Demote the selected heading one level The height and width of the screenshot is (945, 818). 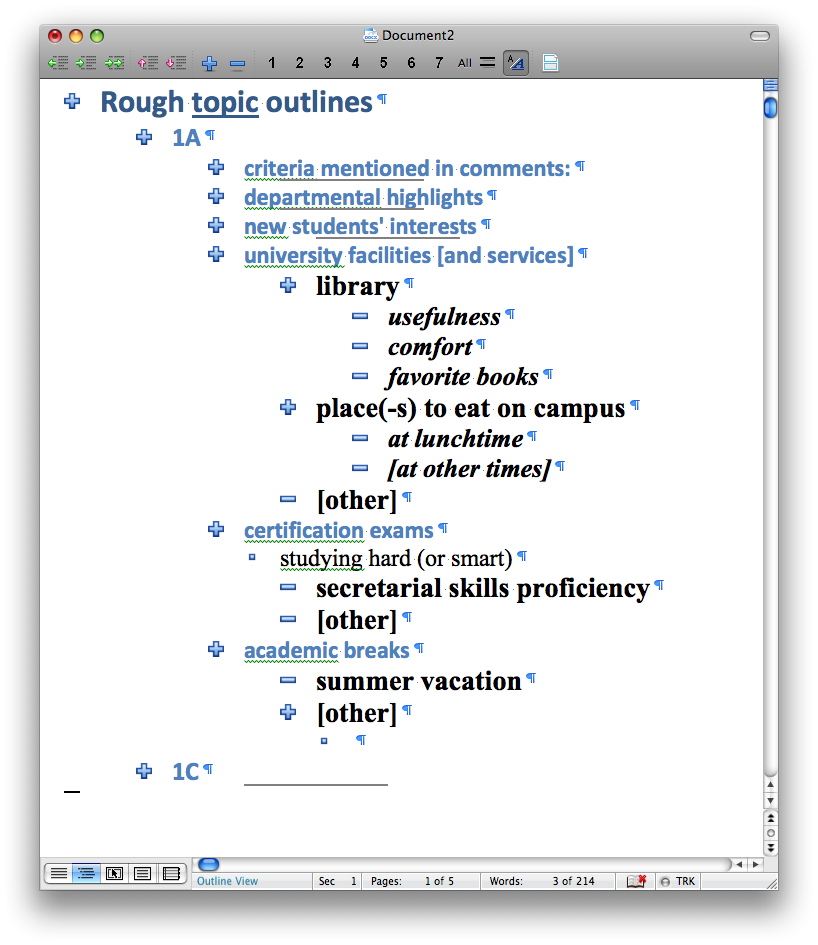pos(86,62)
